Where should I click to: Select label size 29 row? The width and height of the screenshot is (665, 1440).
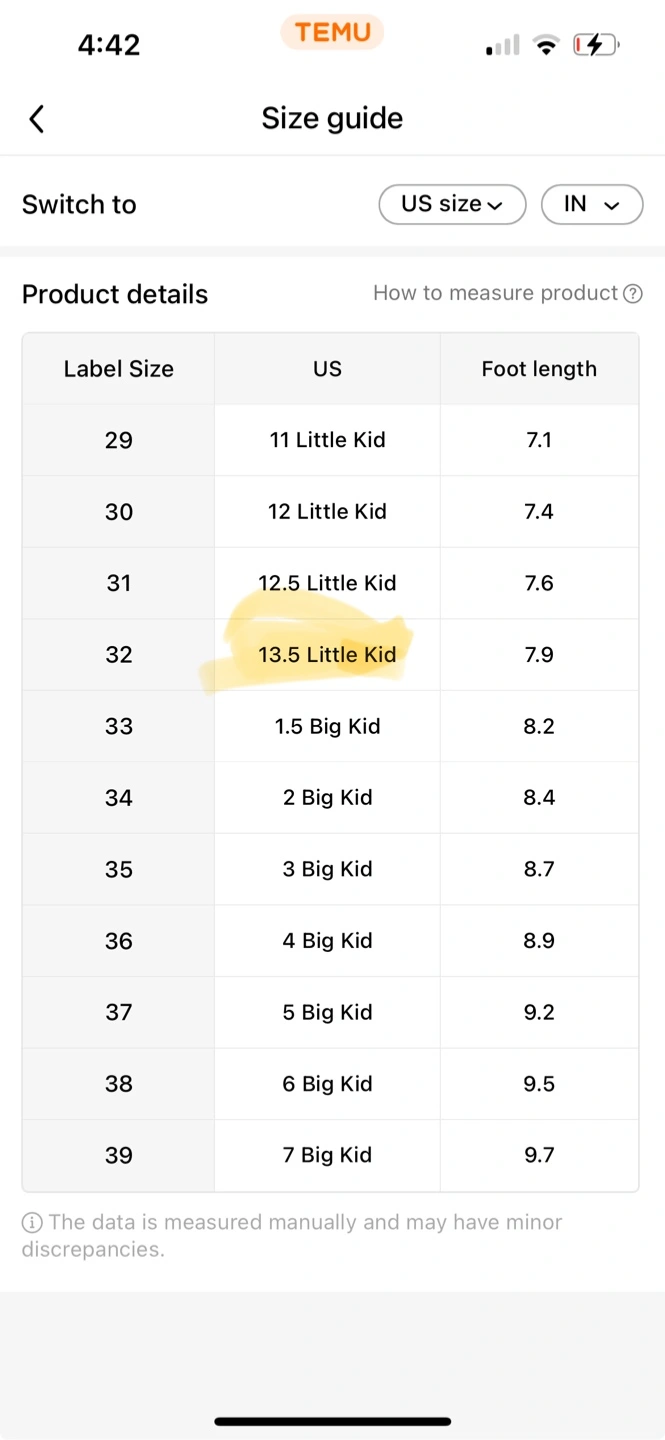(119, 440)
